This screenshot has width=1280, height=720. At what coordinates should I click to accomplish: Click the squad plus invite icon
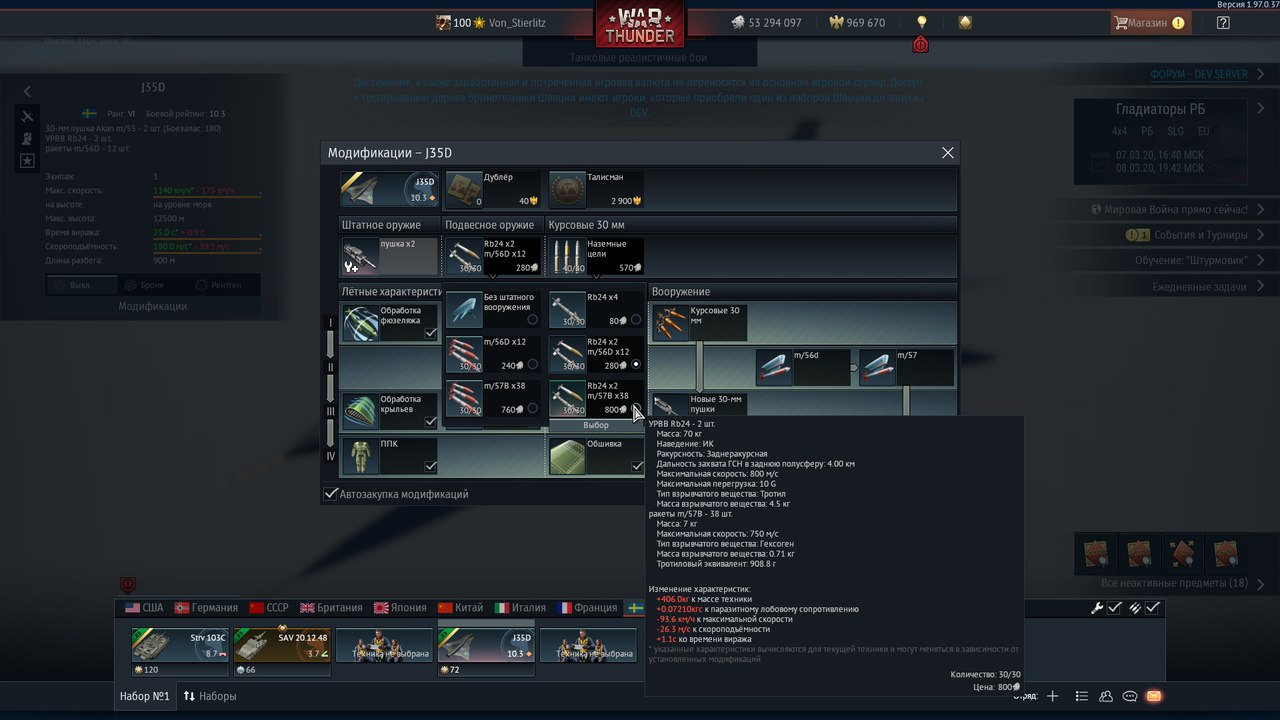point(1052,696)
